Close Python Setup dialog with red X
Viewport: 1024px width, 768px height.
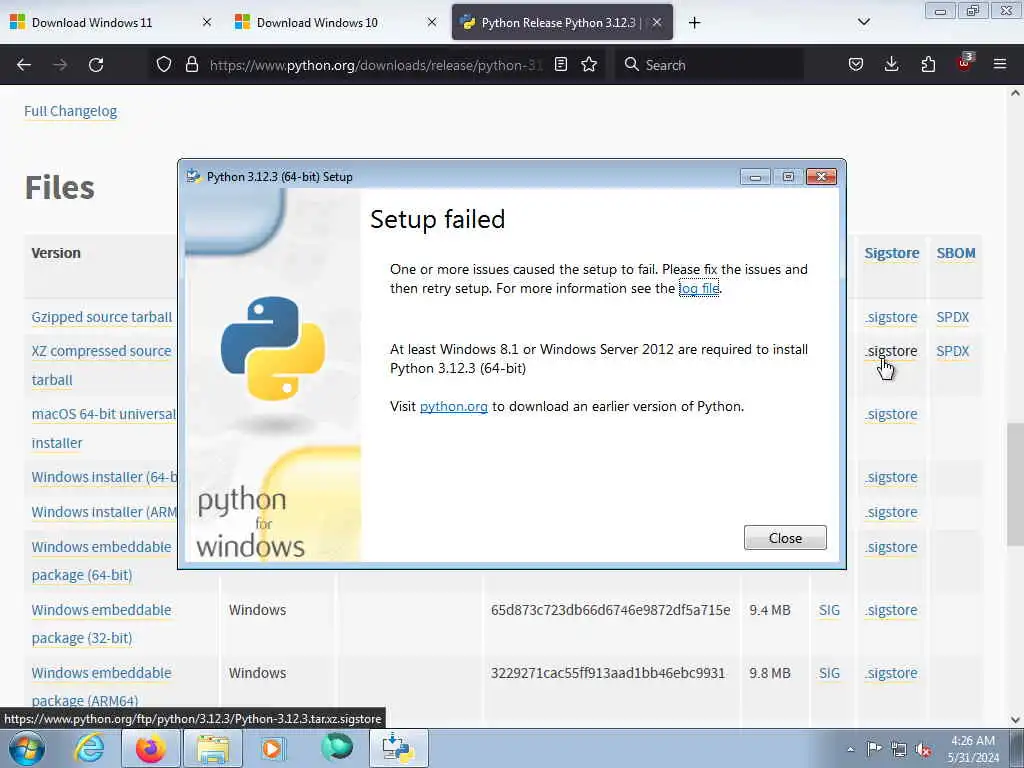(x=822, y=176)
